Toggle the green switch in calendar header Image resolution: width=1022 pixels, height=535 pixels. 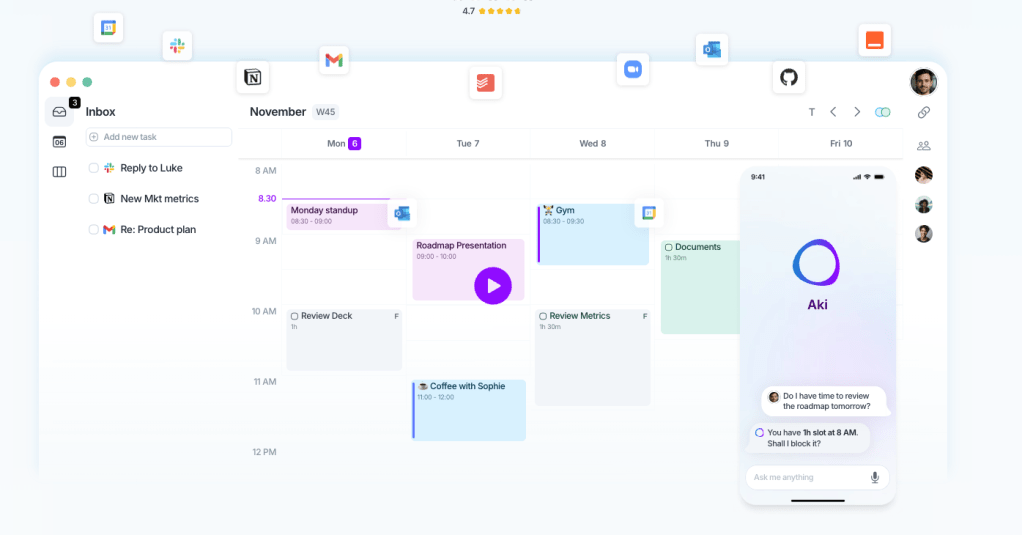point(882,112)
